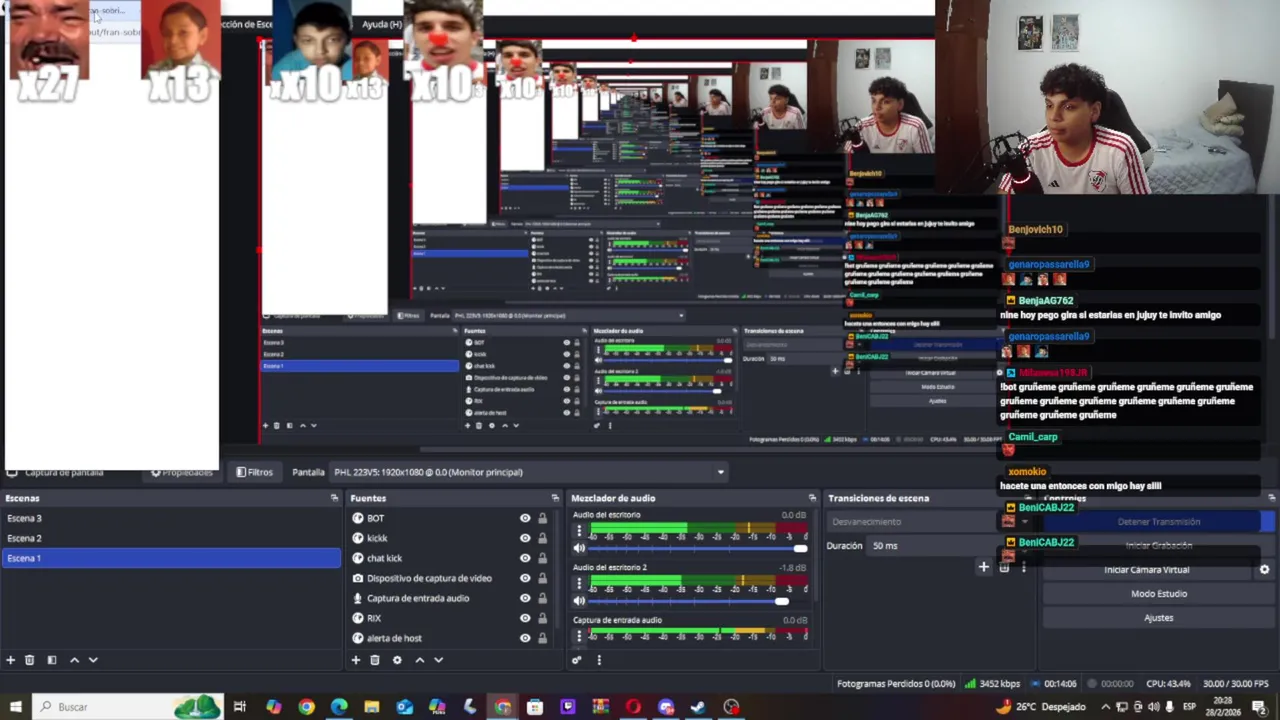Click Detener Transmisión button
Viewport: 1280px width, 720px height.
pyautogui.click(x=1159, y=521)
